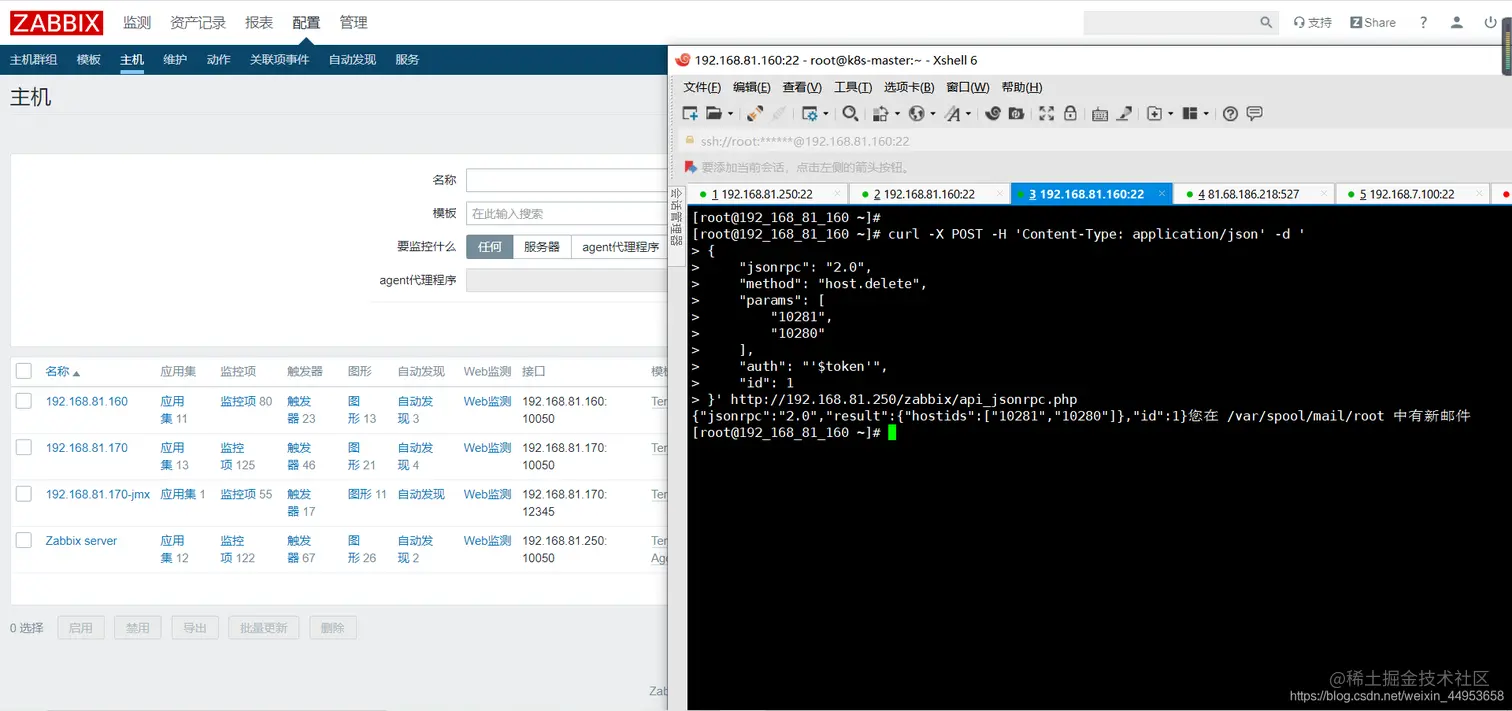
Task: Select the 服务器 monitored-by option
Action: (x=542, y=247)
